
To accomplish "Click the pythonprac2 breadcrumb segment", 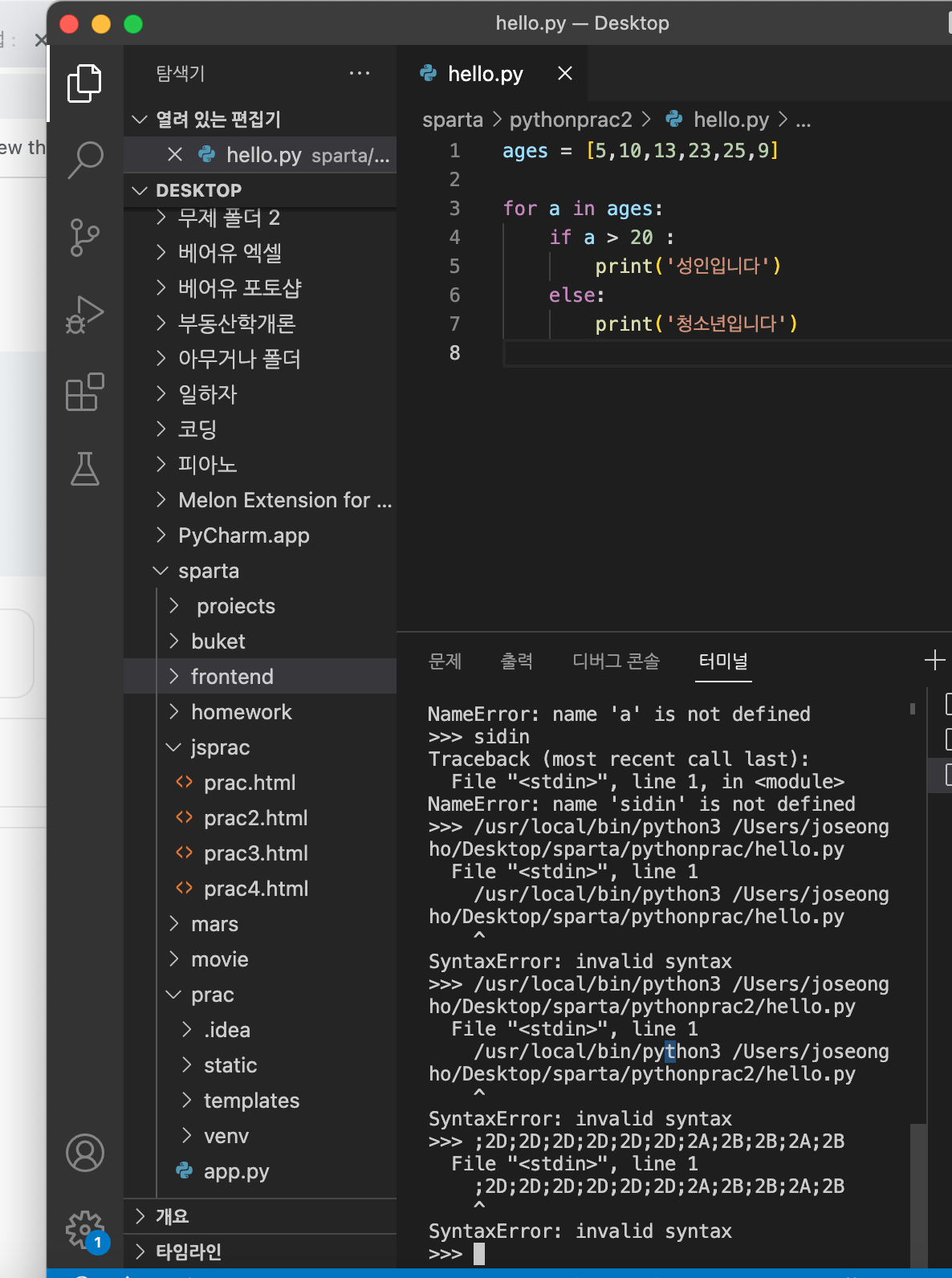I will (x=571, y=120).
